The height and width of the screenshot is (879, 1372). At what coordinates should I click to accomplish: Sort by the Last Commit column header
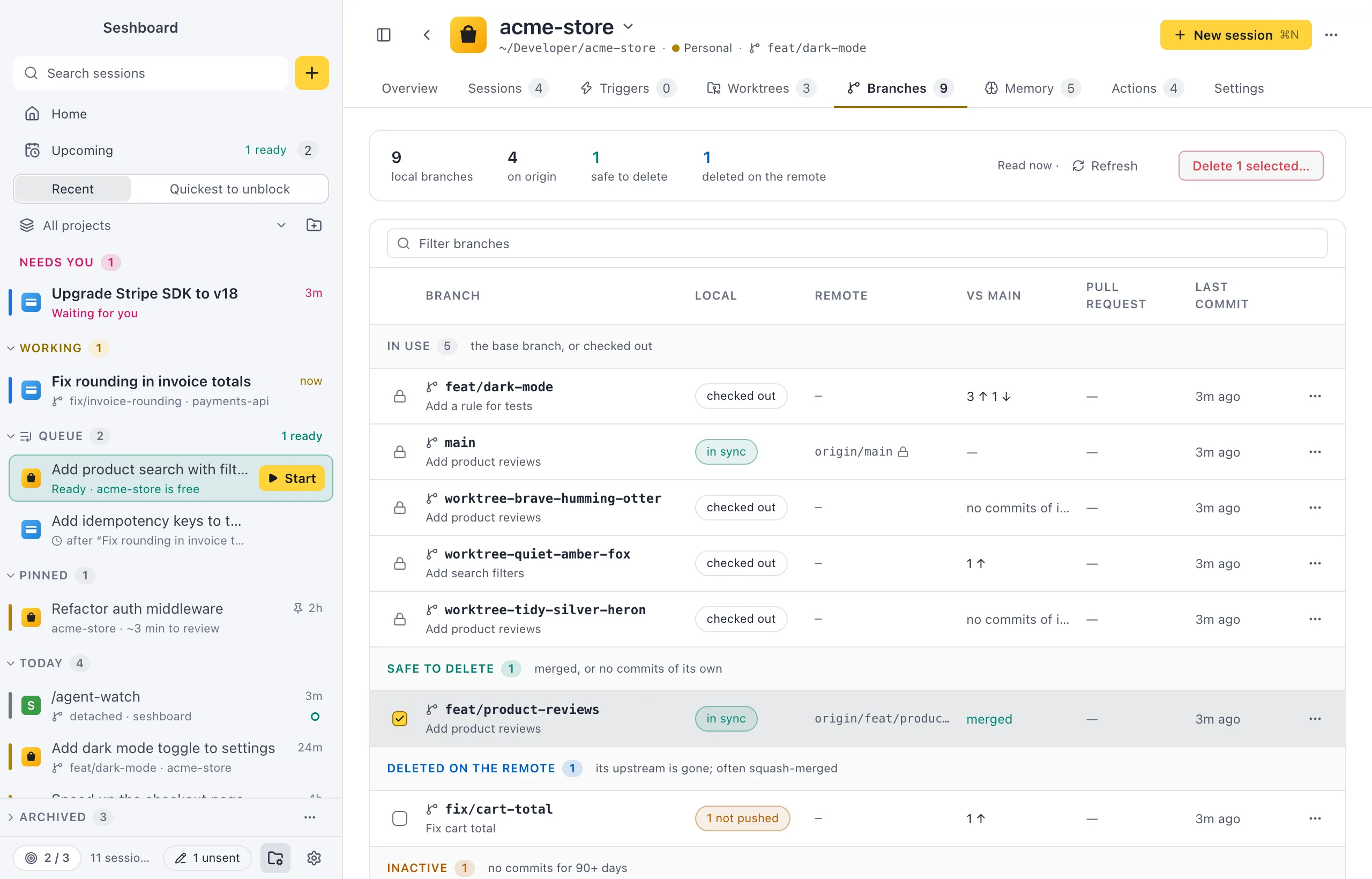(1221, 296)
